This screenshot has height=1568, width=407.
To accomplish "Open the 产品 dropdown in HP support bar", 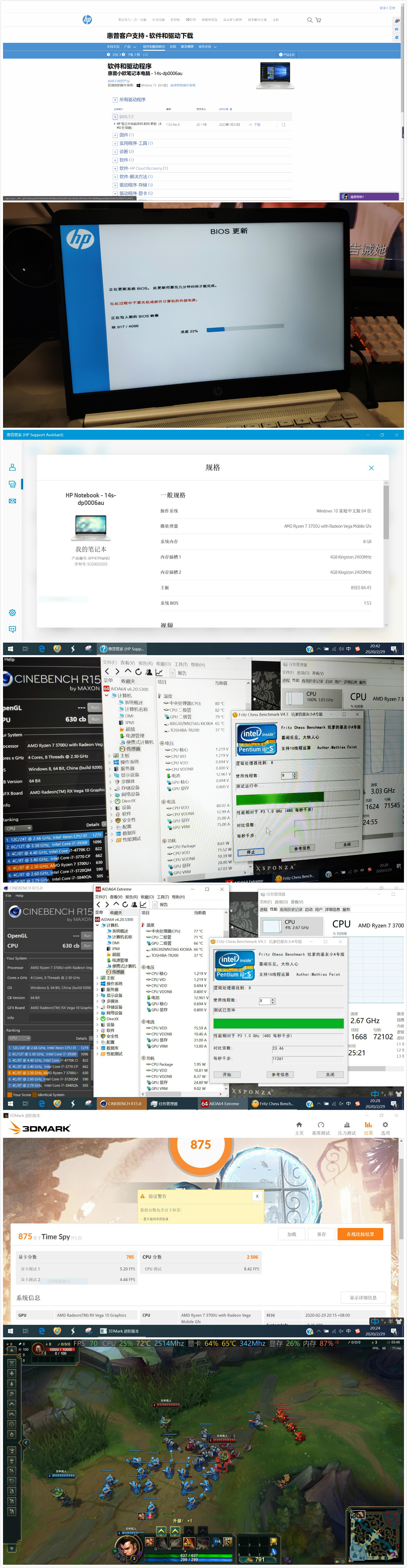I will [x=130, y=47].
